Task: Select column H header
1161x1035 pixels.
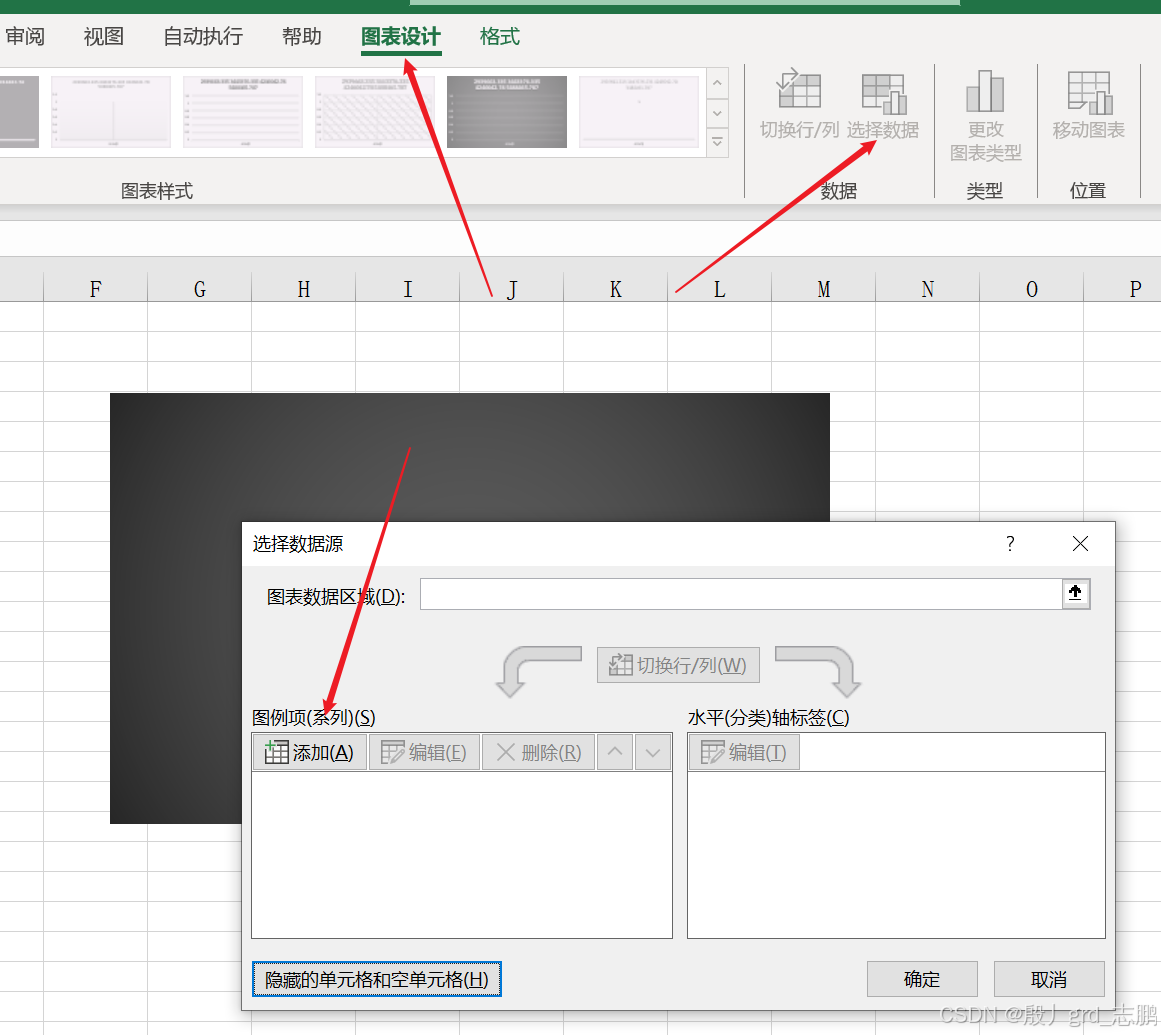Action: coord(304,288)
